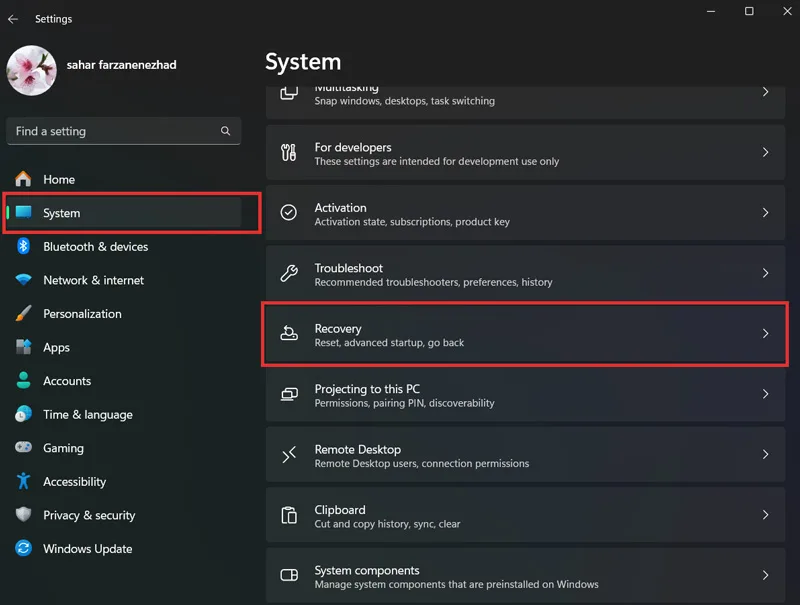Click the magnifier search icon
The image size is (800, 605).
pyautogui.click(x=225, y=131)
